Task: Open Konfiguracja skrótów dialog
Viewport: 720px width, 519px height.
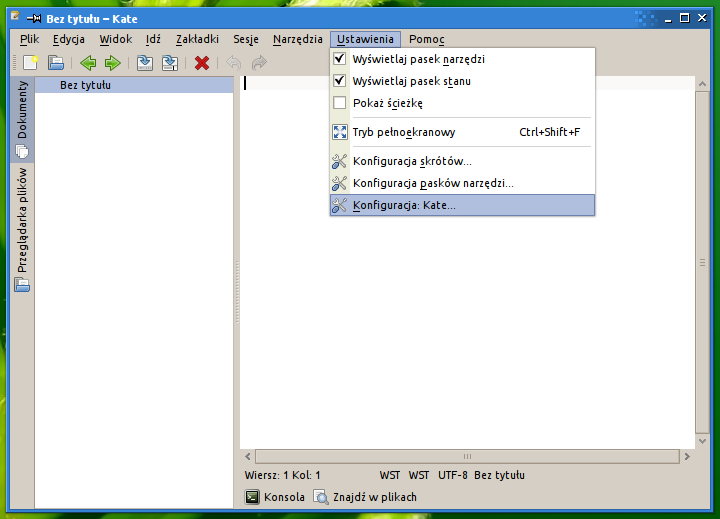Action: point(462,161)
